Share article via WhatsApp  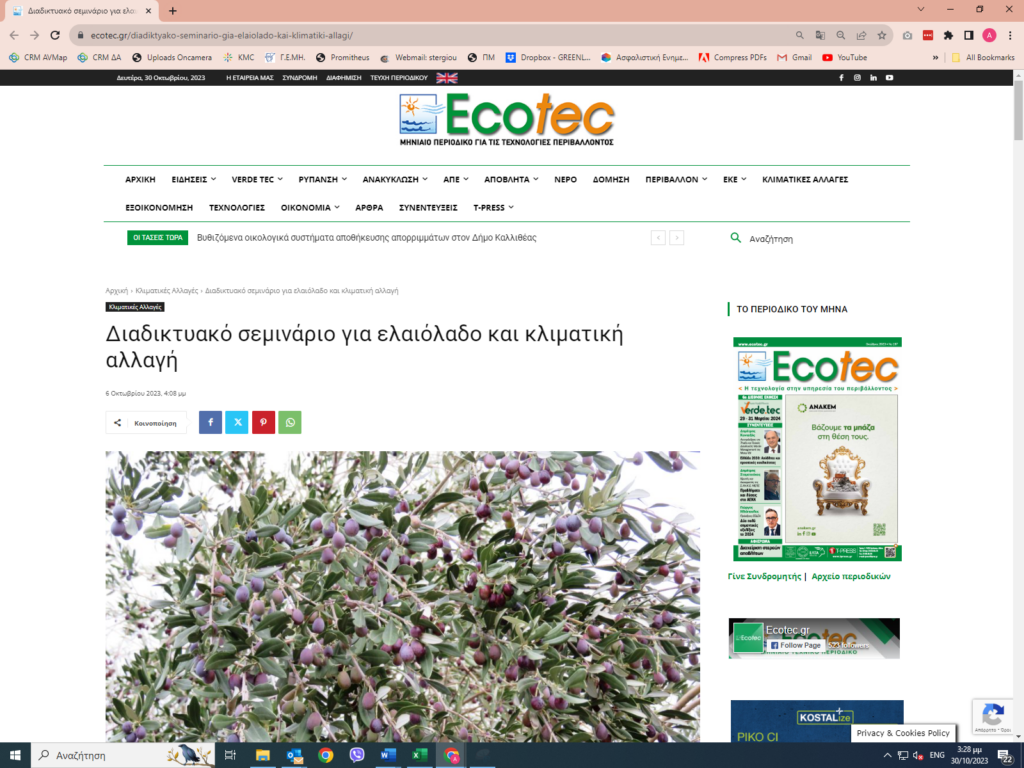290,423
